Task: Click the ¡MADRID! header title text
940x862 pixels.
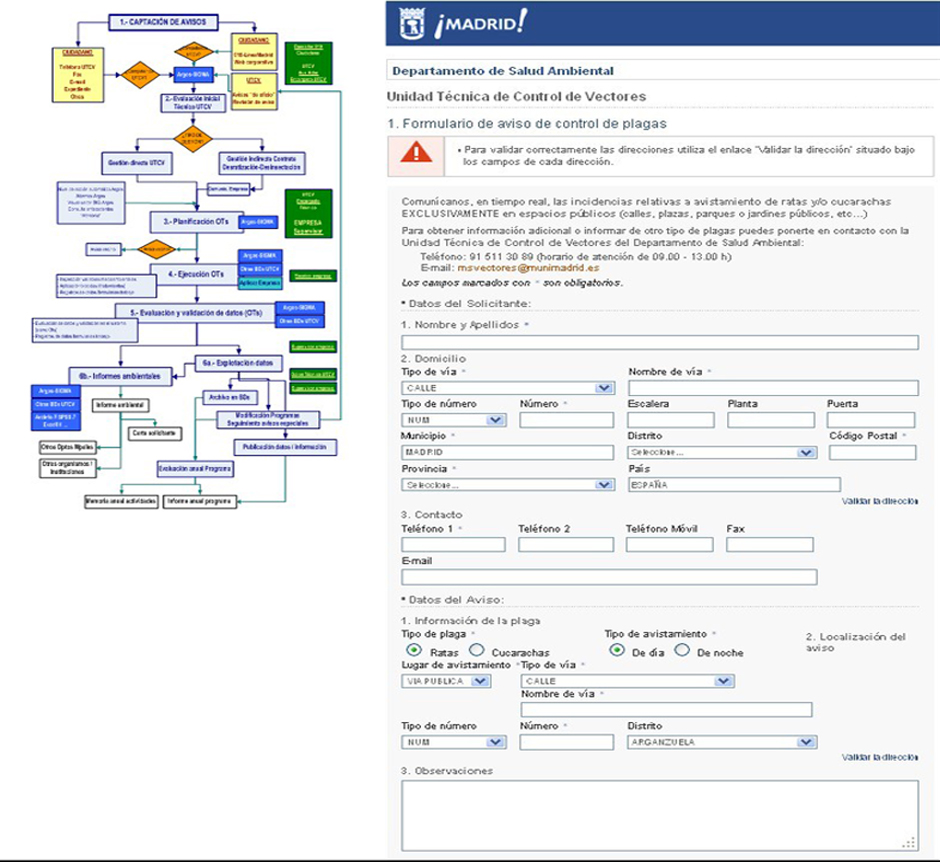Action: (480, 24)
